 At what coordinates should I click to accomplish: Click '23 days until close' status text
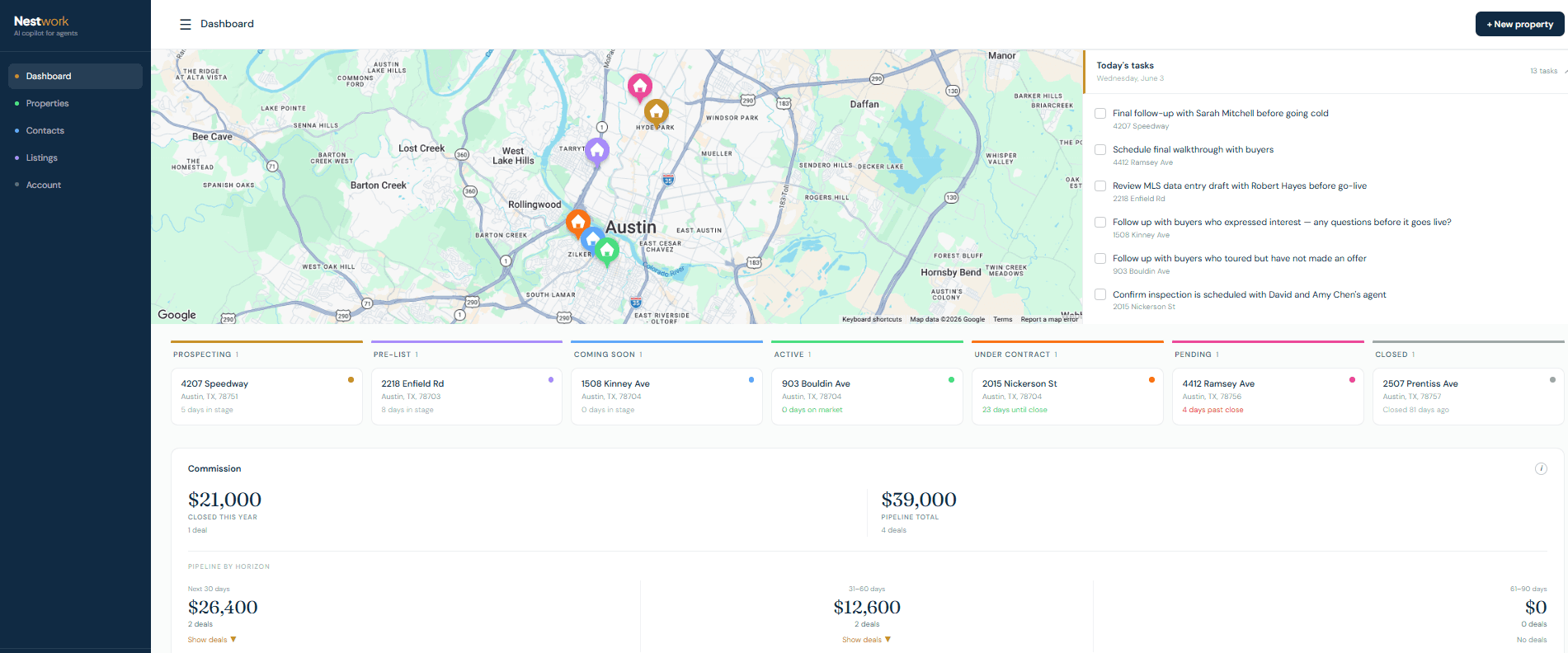1015,410
